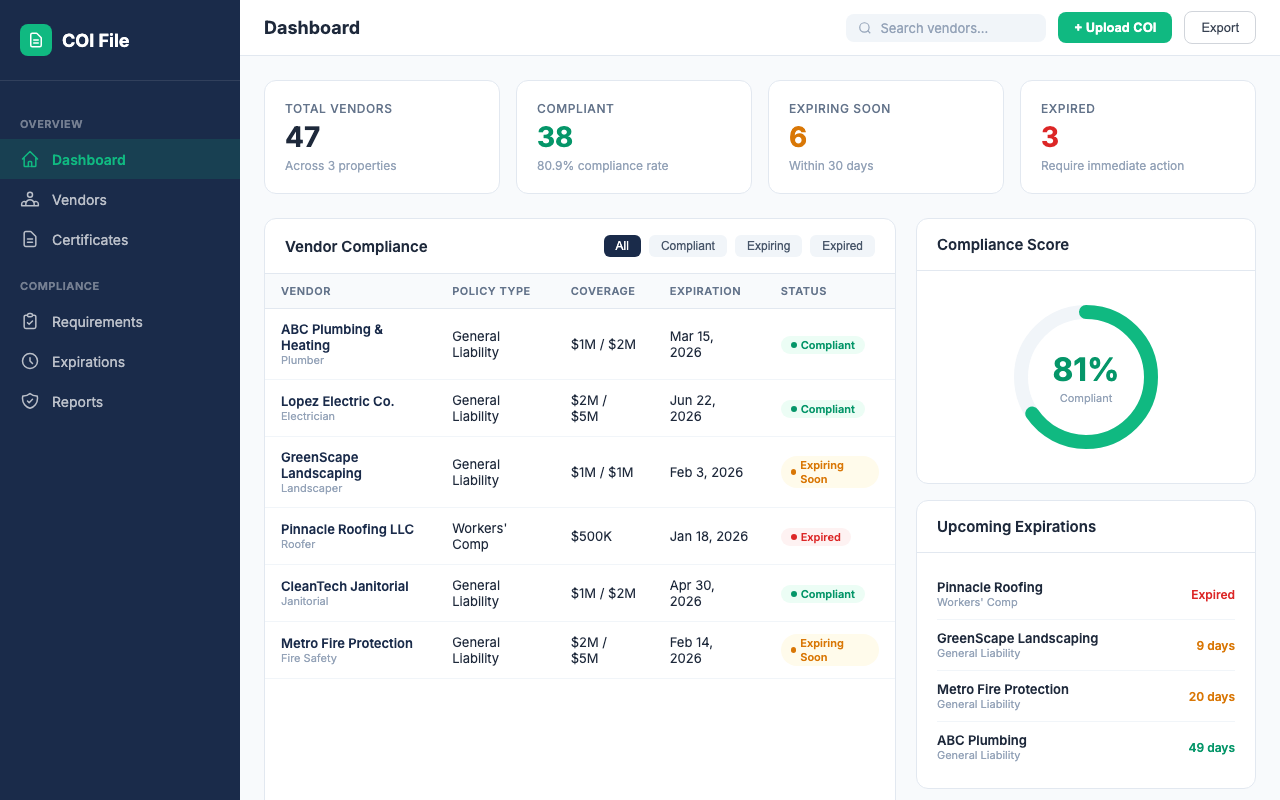The width and height of the screenshot is (1280, 800).
Task: Click the Mar 15, 2026 expiration date
Action: point(692,344)
